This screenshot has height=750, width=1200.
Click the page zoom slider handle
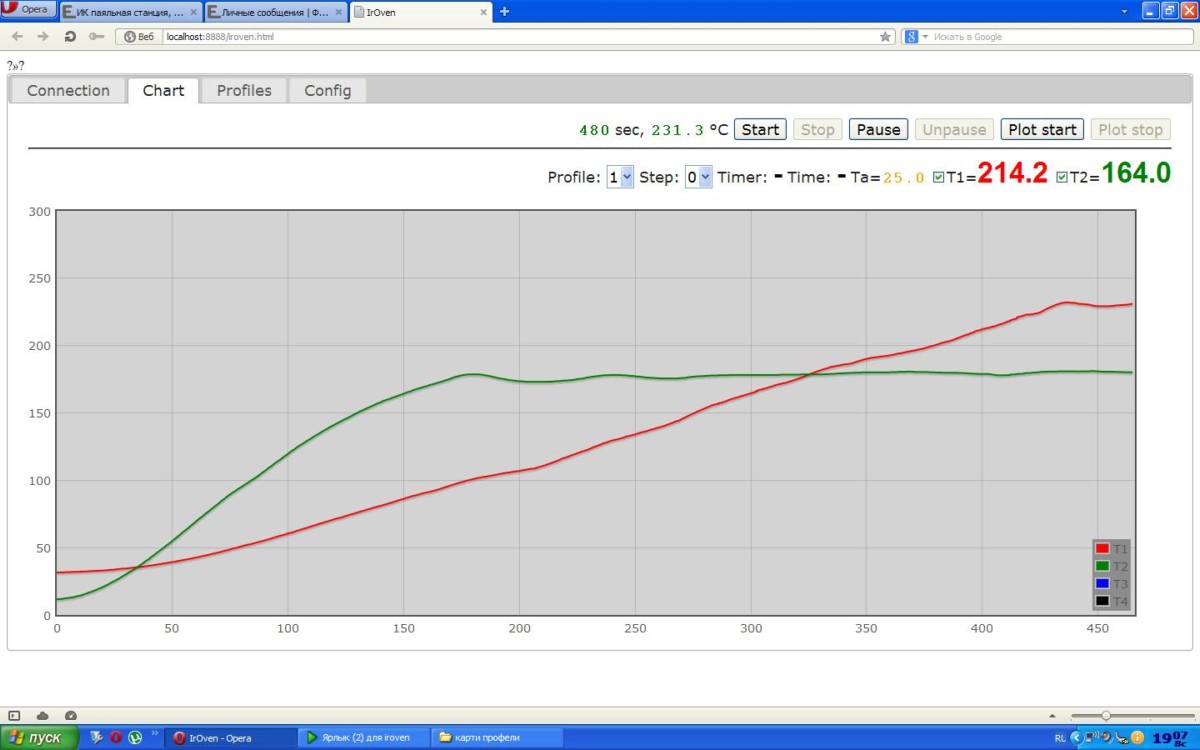pyautogui.click(x=1106, y=716)
